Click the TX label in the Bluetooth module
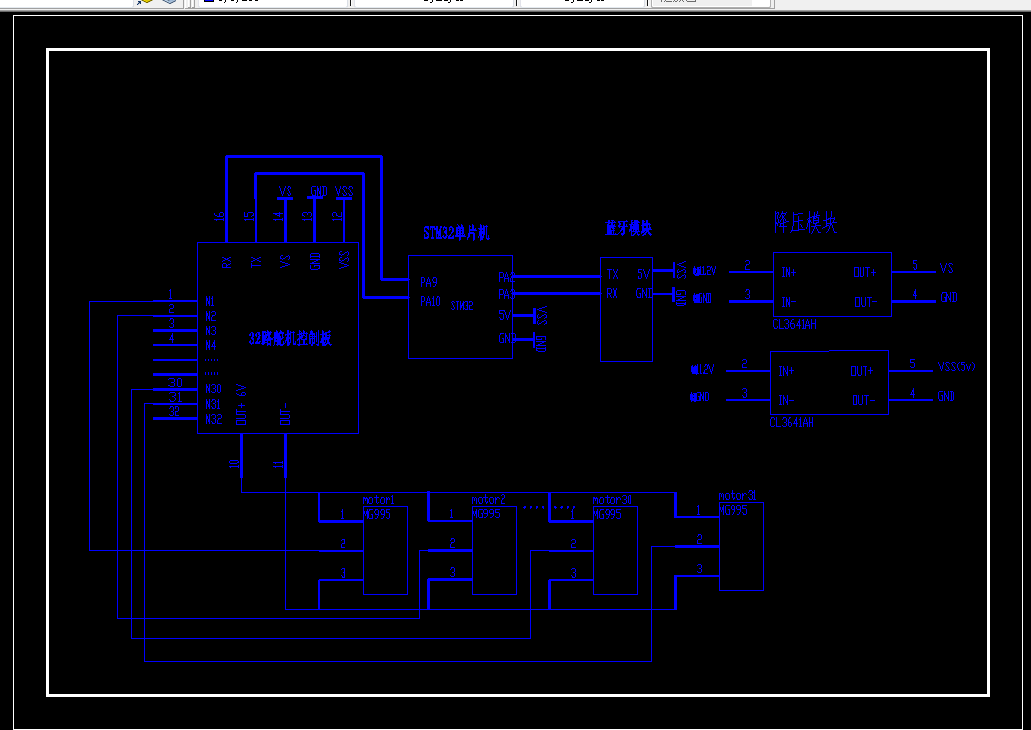 pos(612,274)
